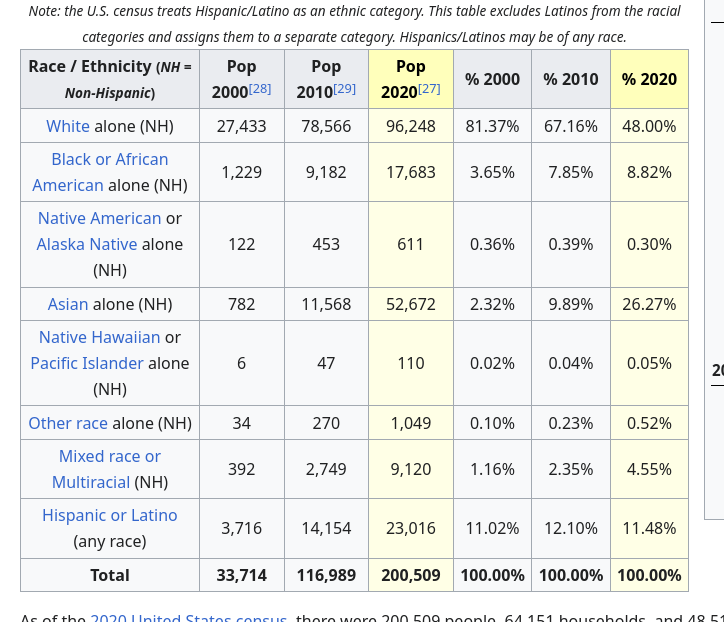Click the 11.02% cell
Screen dimensions: 724x622
click(492, 528)
